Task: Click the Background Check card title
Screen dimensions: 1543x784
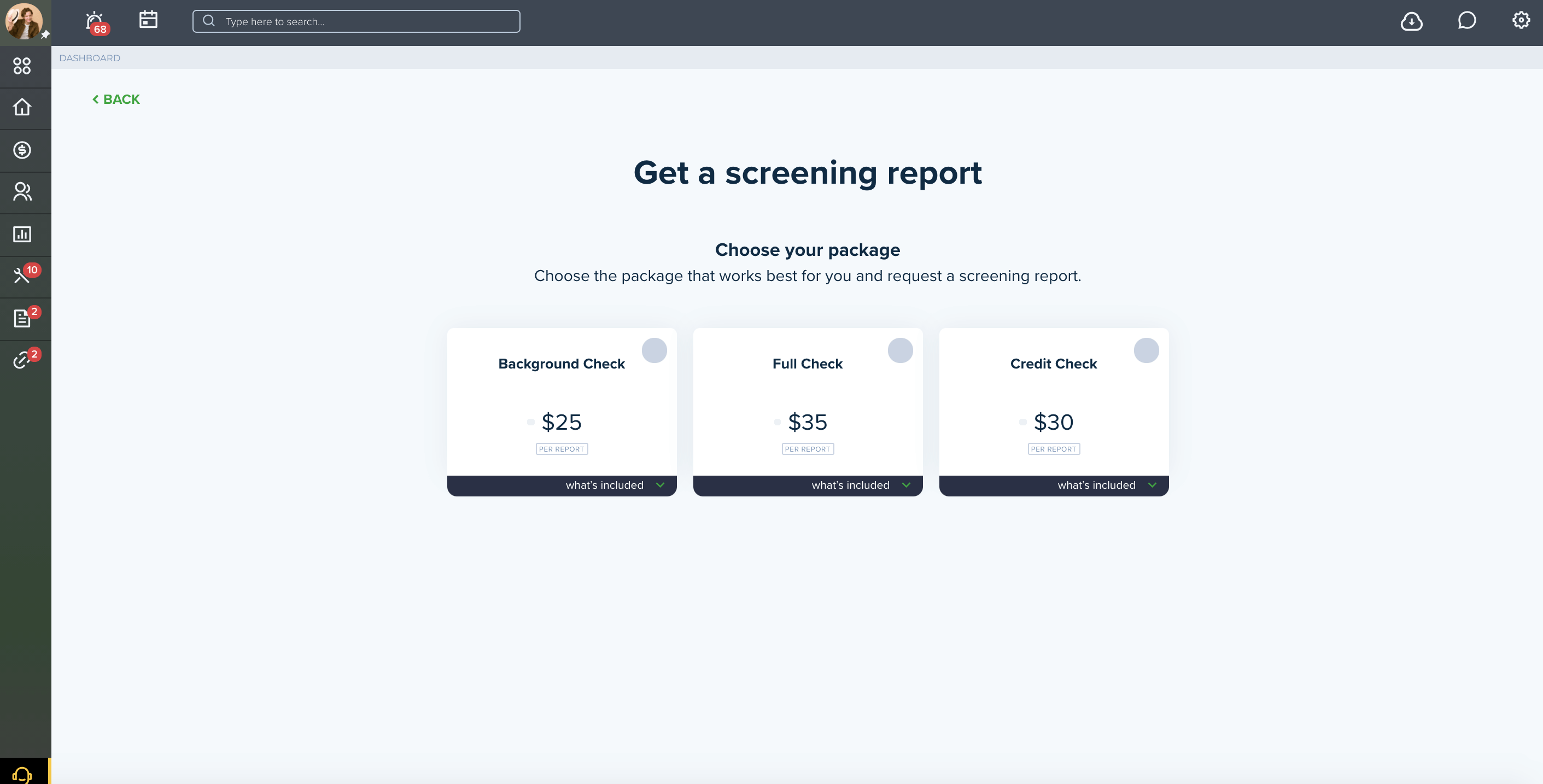Action: [561, 364]
